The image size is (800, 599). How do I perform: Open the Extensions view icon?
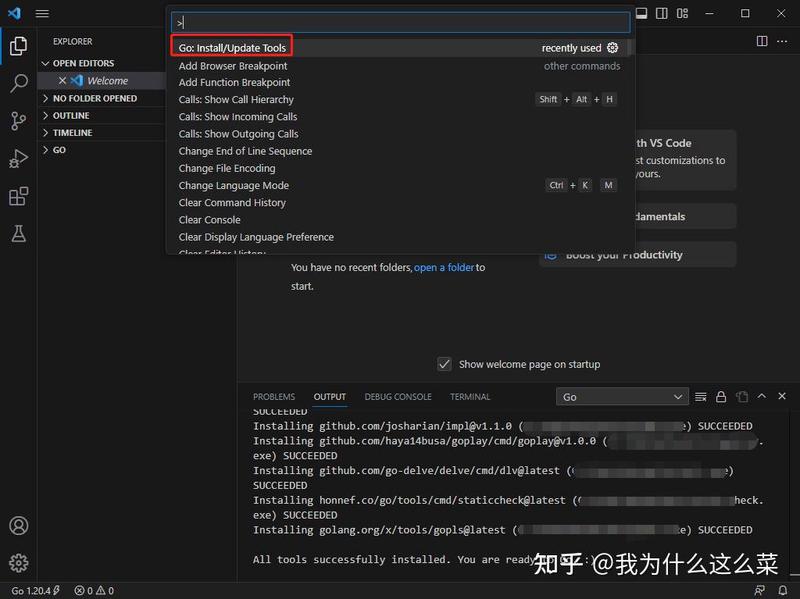click(x=18, y=196)
